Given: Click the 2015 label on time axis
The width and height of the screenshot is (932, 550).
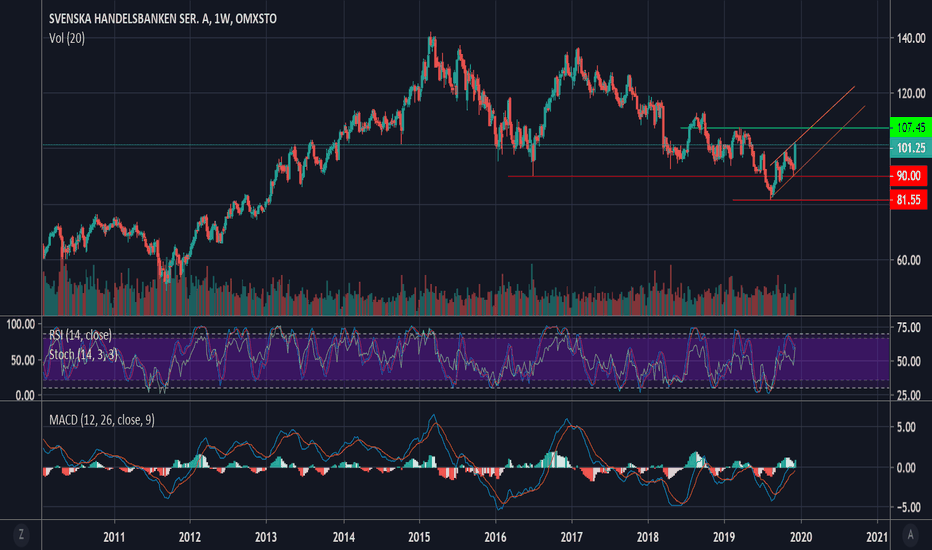Looking at the screenshot, I should point(419,537).
